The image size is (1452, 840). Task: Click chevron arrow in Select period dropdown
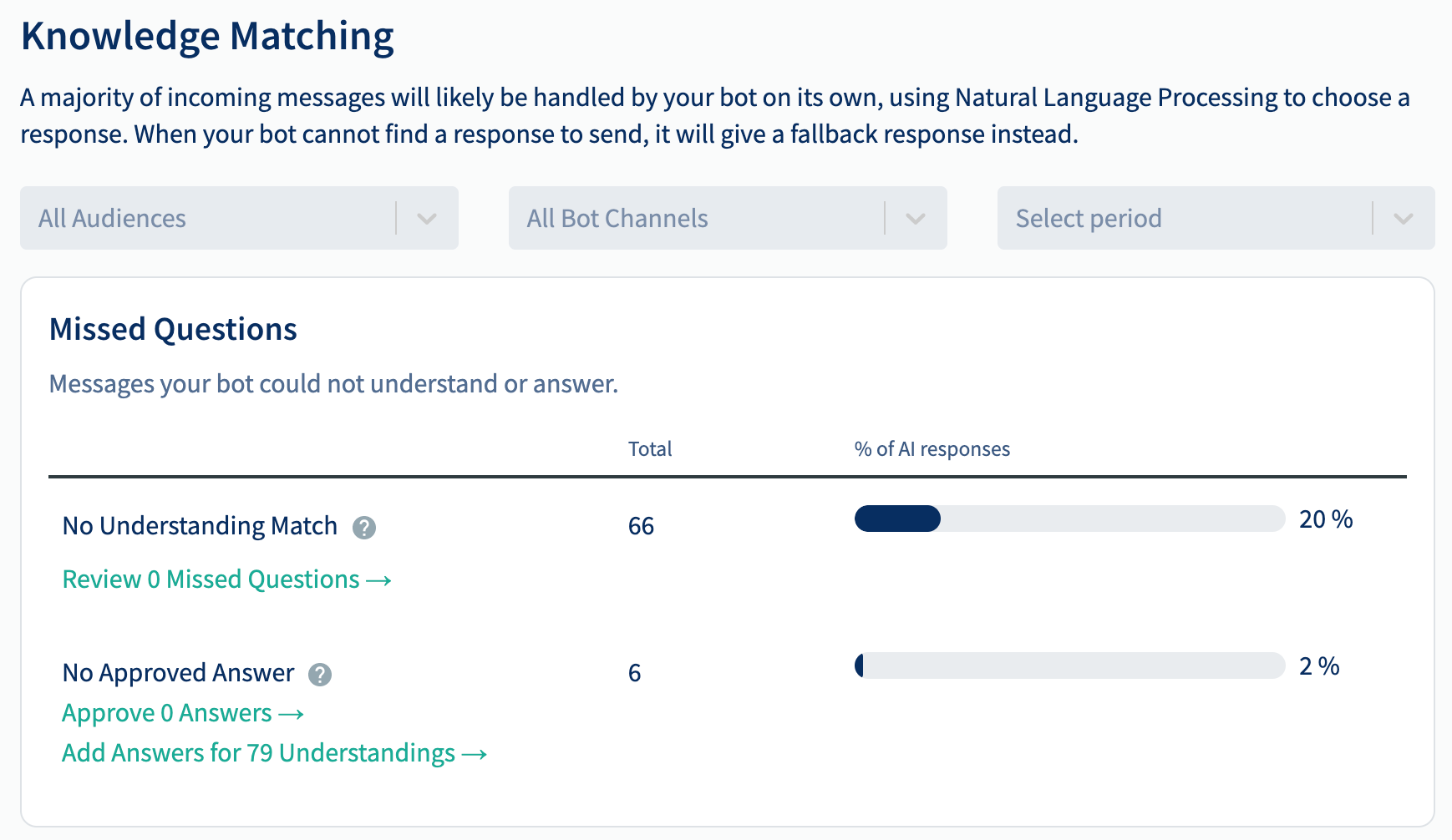coord(1404,219)
